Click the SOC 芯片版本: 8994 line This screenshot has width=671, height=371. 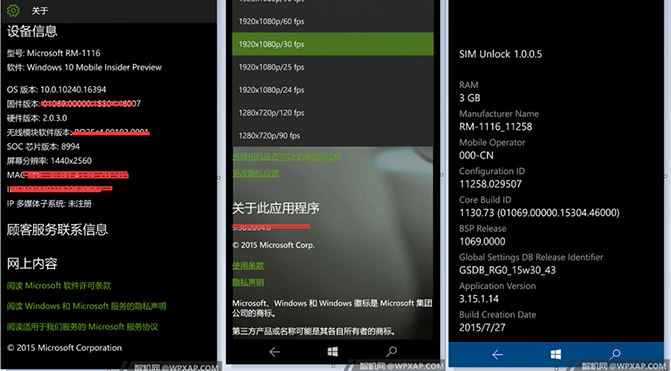(43, 146)
